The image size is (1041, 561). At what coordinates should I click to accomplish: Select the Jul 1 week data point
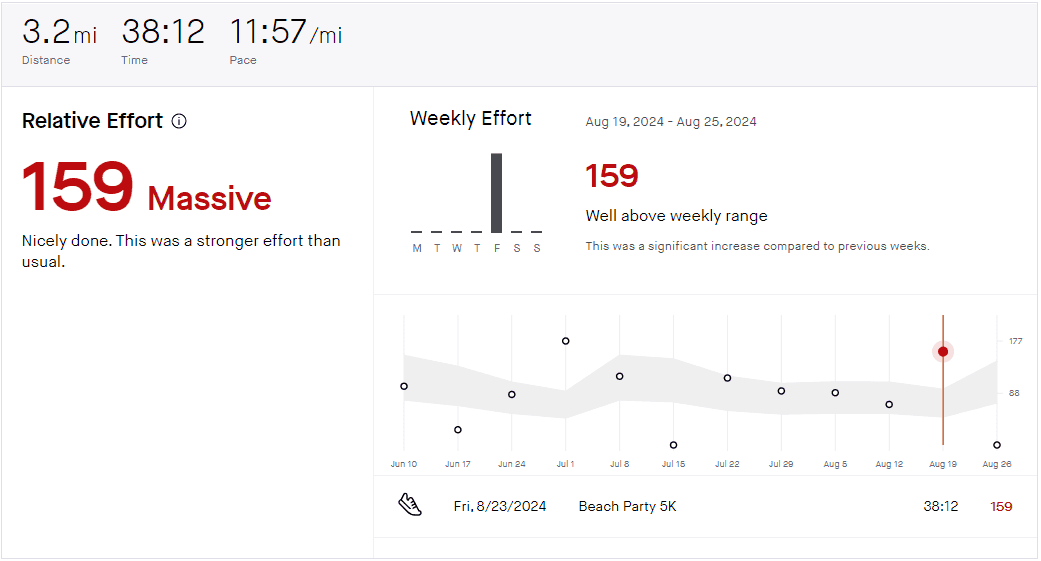click(566, 341)
